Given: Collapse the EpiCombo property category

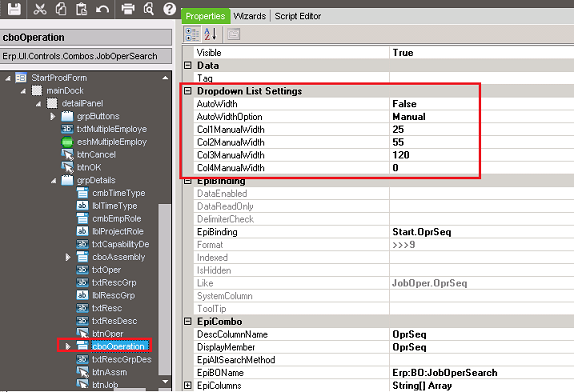Looking at the screenshot, I should point(188,322).
